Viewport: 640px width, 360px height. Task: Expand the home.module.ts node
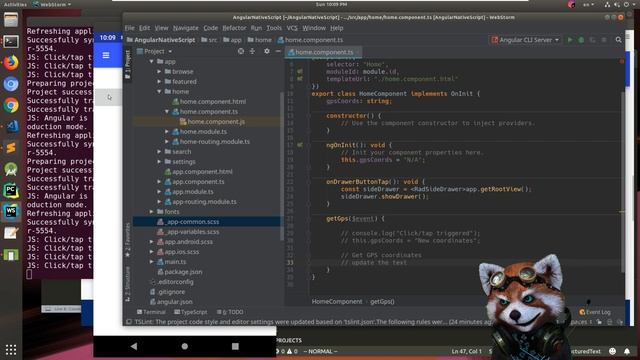pos(167,131)
